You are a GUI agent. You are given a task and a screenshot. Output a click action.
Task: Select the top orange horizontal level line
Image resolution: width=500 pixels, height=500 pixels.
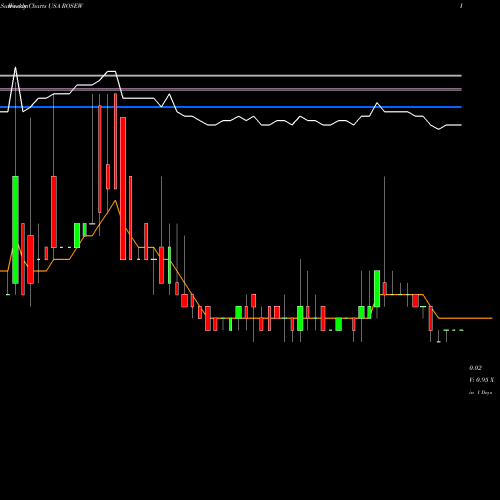(x=231, y=76)
